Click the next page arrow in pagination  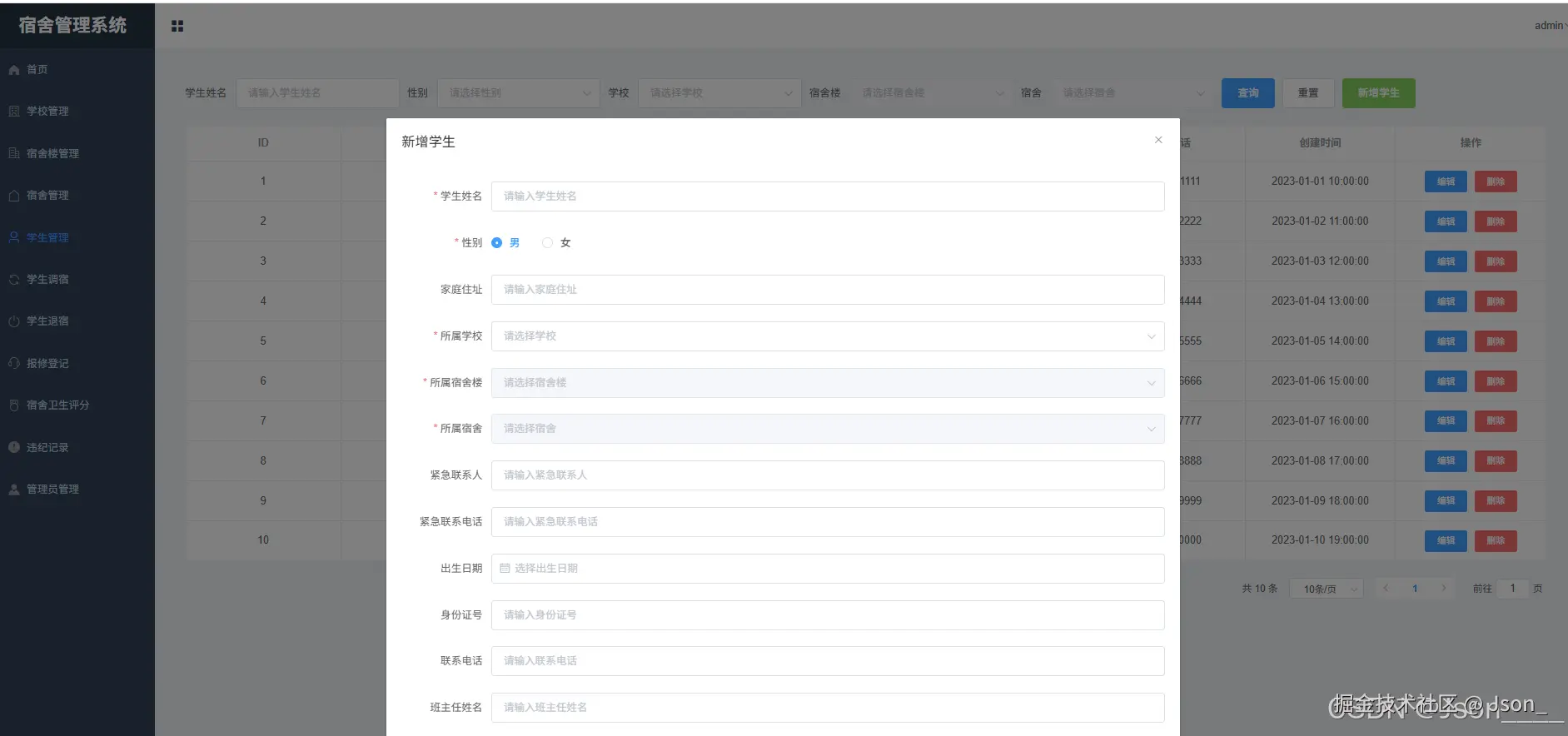1443,589
